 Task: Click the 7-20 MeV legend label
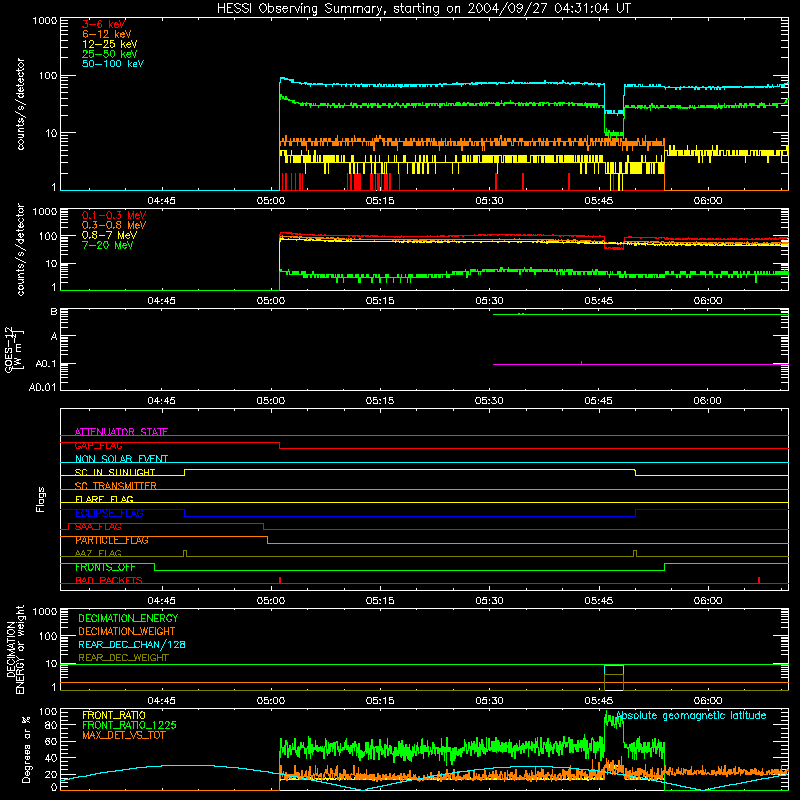(107, 245)
